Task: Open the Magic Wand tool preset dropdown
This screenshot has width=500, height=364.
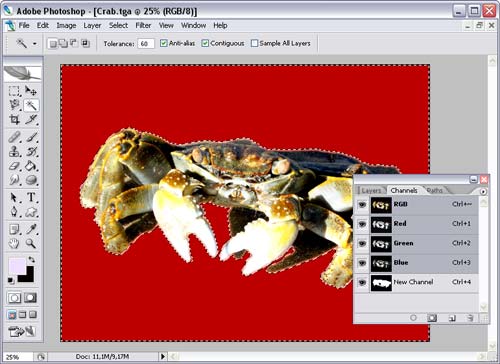Action: 34,44
